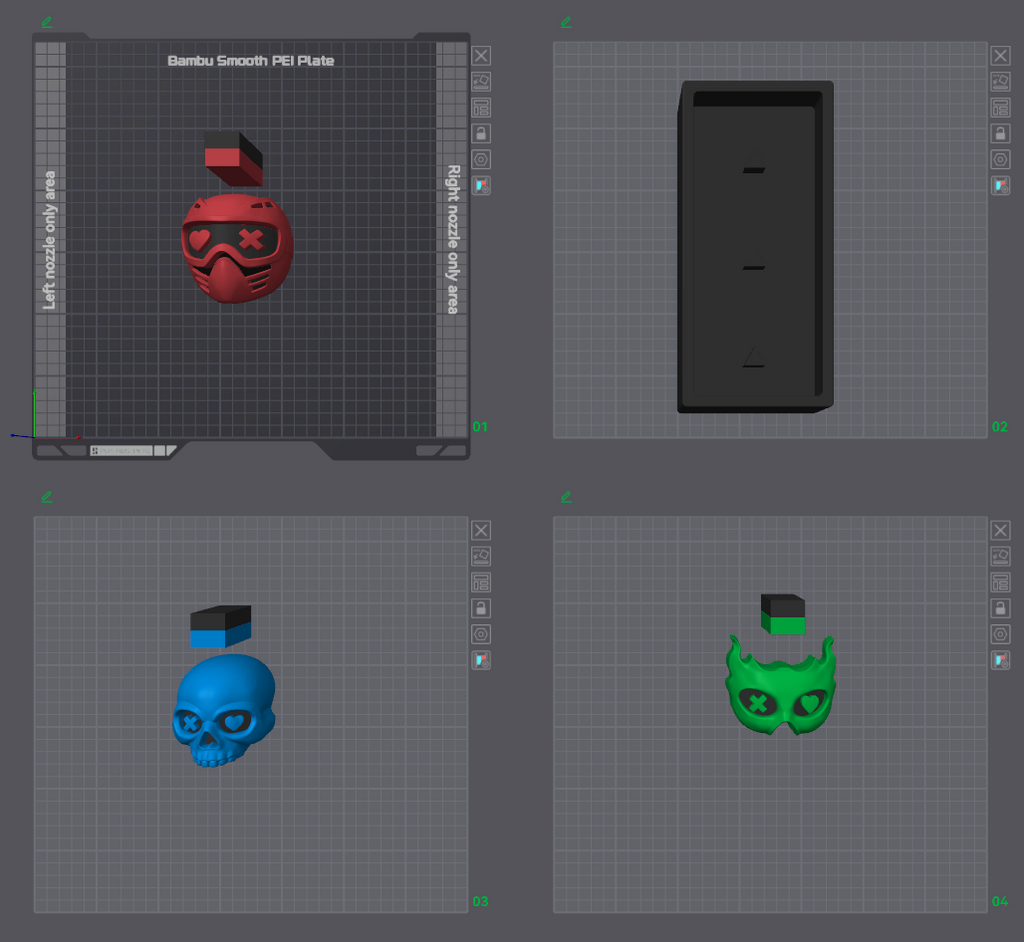Select the green mask model on plate 04

pos(781,686)
